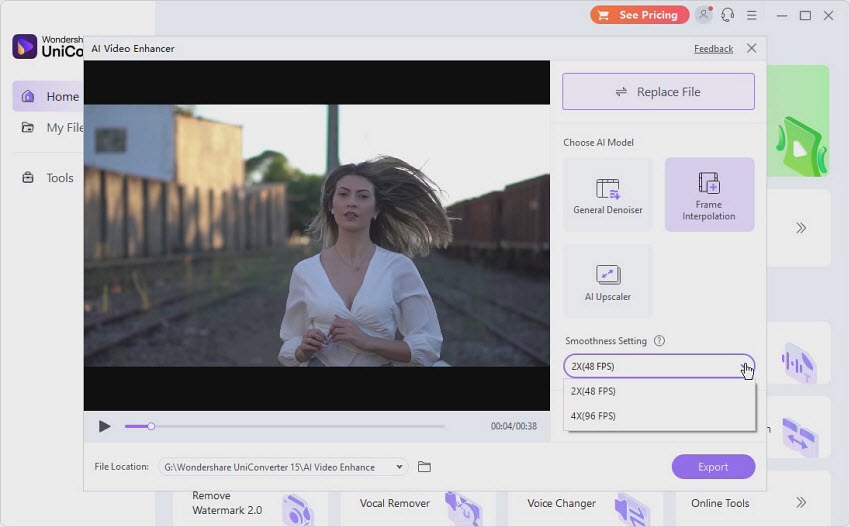Play the video preview

(x=104, y=426)
